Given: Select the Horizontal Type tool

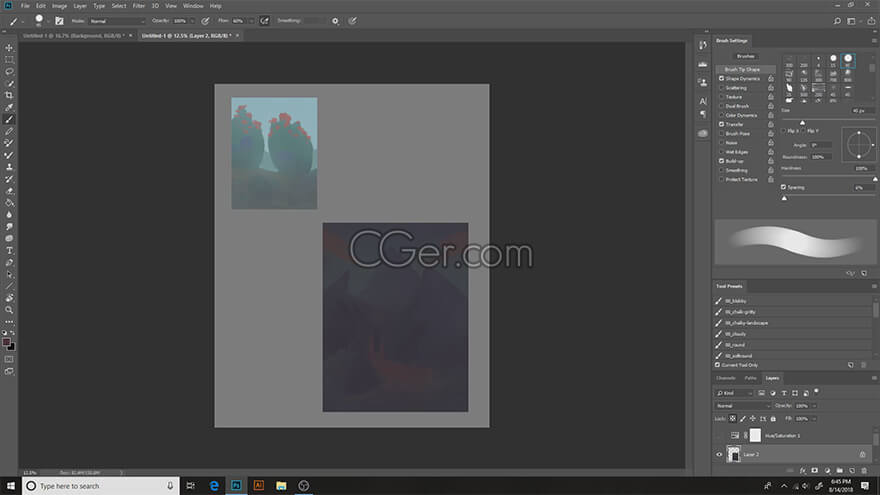Looking at the screenshot, I should pos(9,250).
